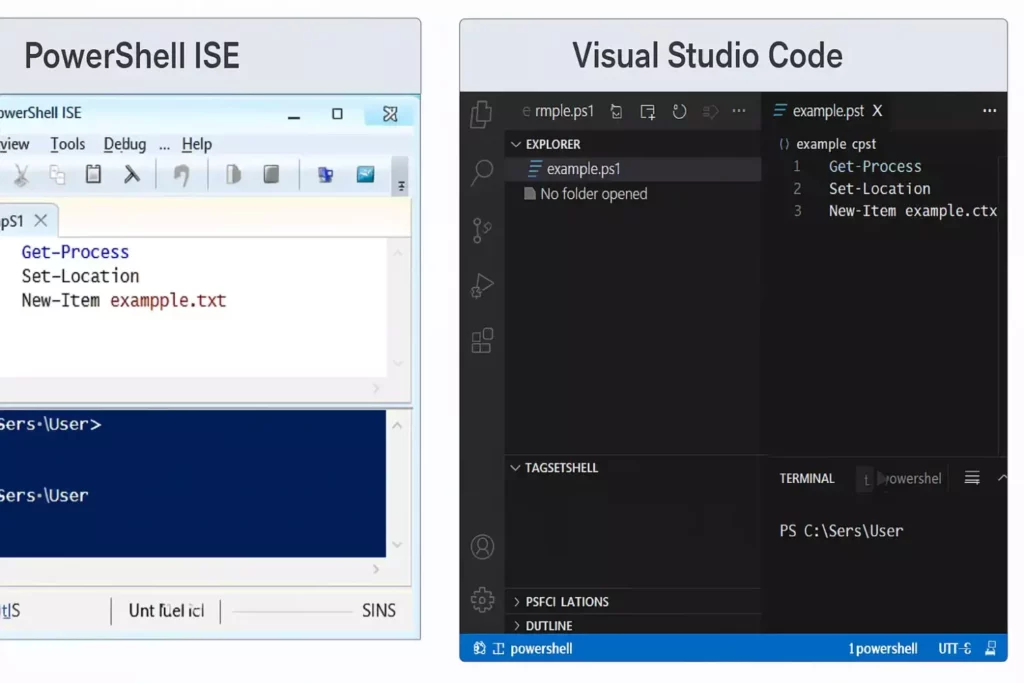Click the Accounts person icon in VS Code

tap(483, 547)
